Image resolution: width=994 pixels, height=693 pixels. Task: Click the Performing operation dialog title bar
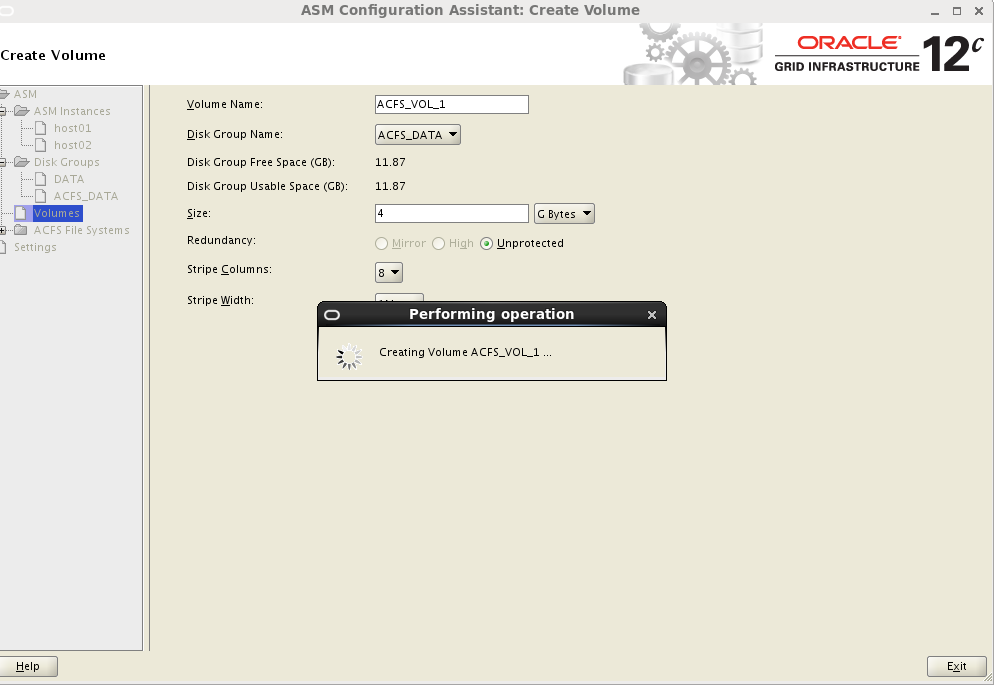[491, 314]
